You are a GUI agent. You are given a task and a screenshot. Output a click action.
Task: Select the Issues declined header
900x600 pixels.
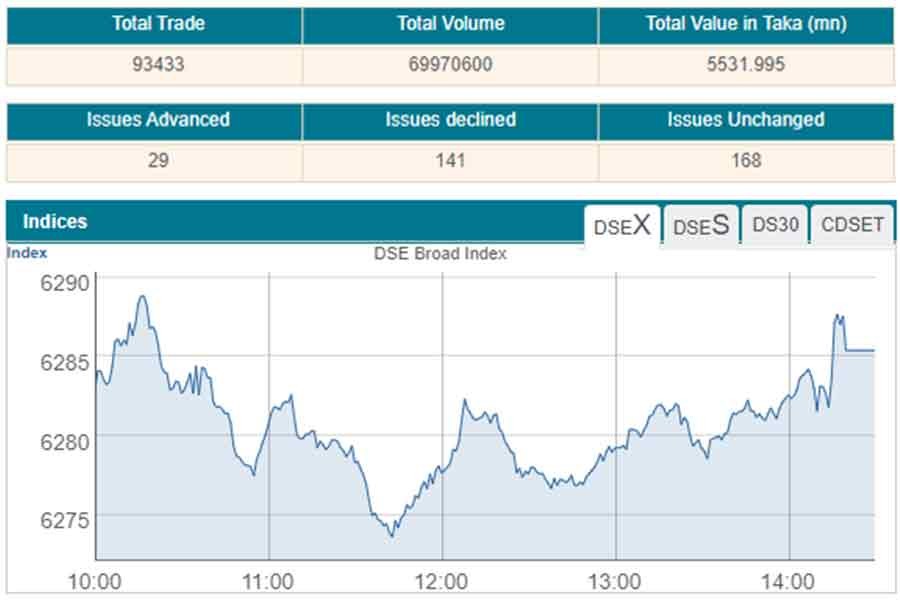pyautogui.click(x=450, y=120)
